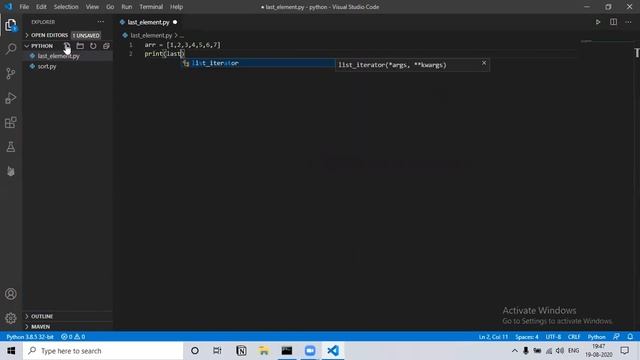Viewport: 640px width, 360px height.
Task: Open the Edit menu
Action: pyautogui.click(x=41, y=7)
